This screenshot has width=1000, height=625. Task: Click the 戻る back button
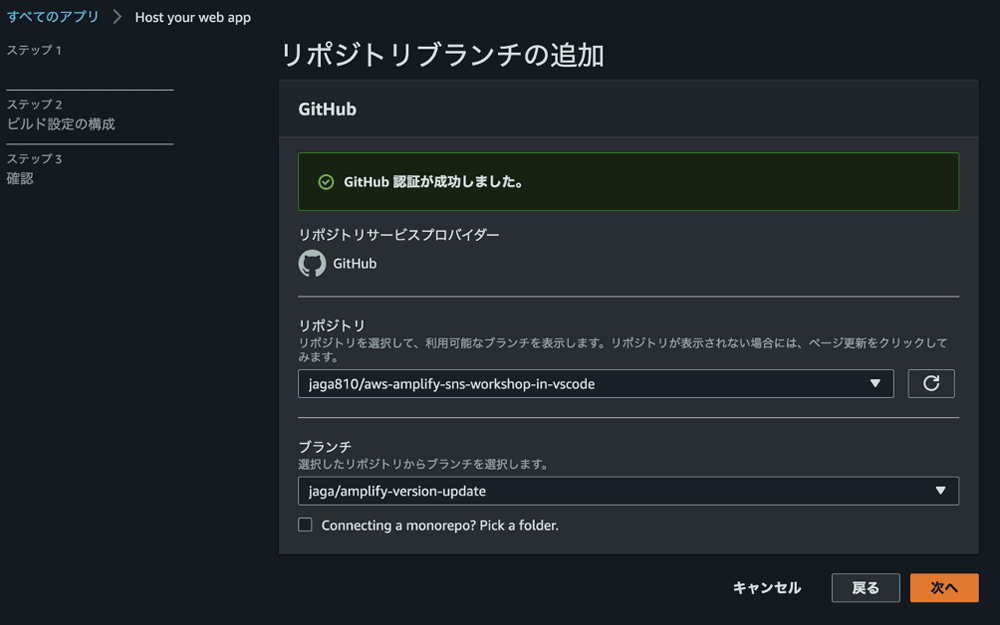click(865, 587)
